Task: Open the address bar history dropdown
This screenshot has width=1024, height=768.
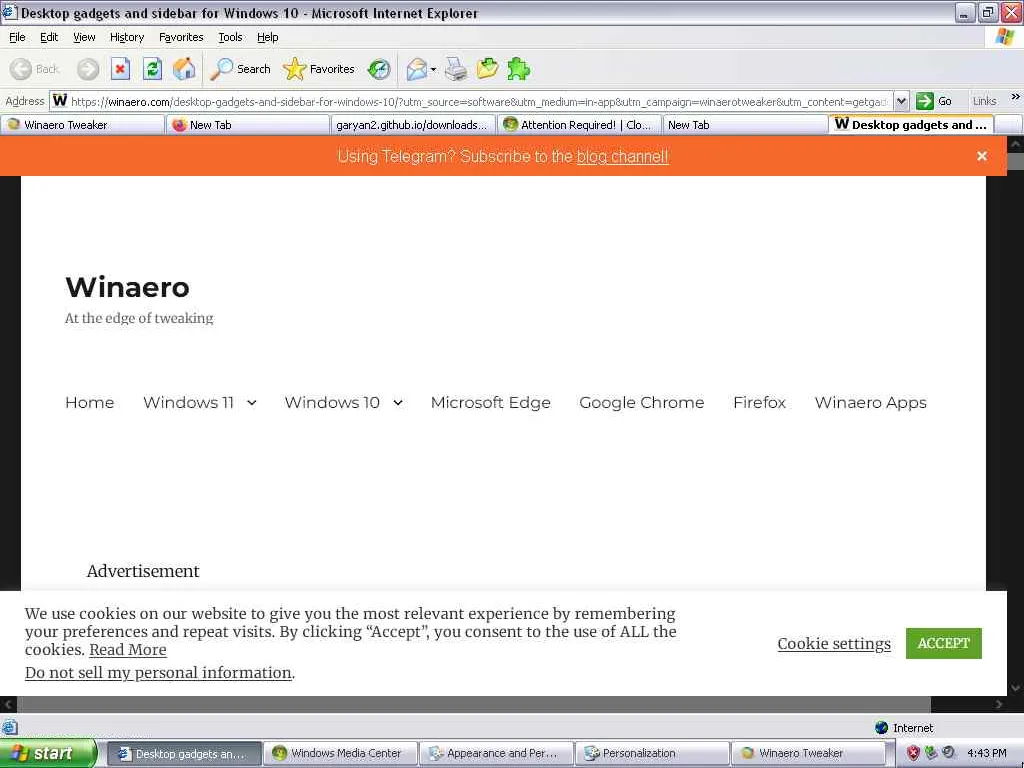Action: point(902,101)
